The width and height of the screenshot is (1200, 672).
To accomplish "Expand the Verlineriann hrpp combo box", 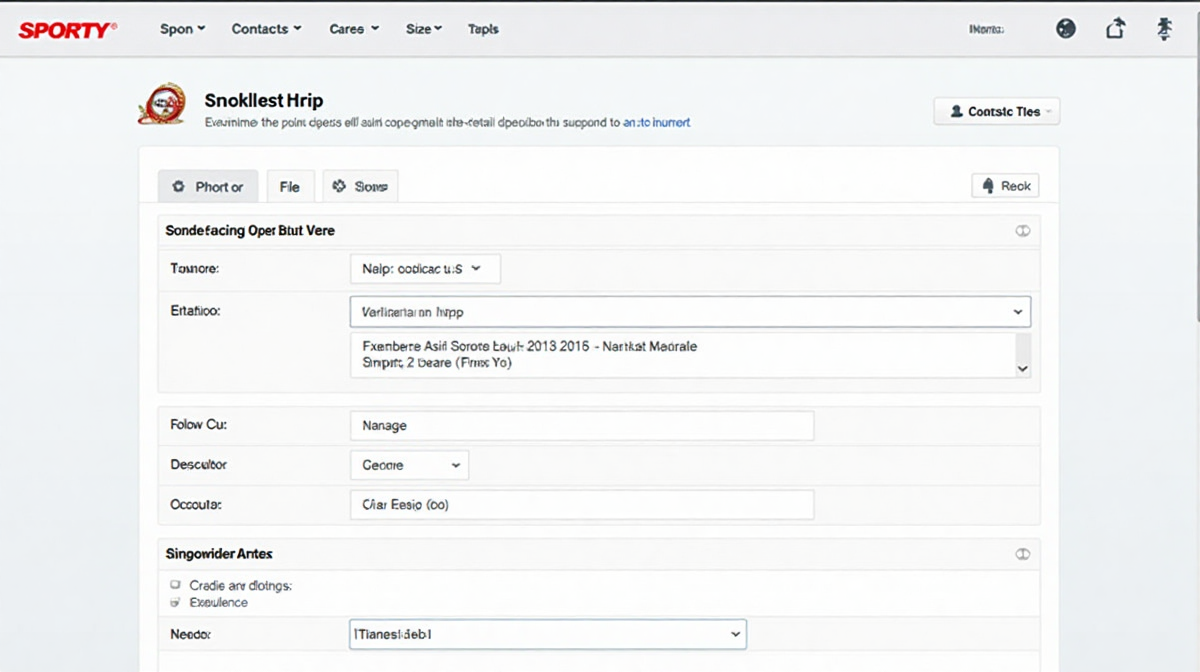I will click(690, 312).
